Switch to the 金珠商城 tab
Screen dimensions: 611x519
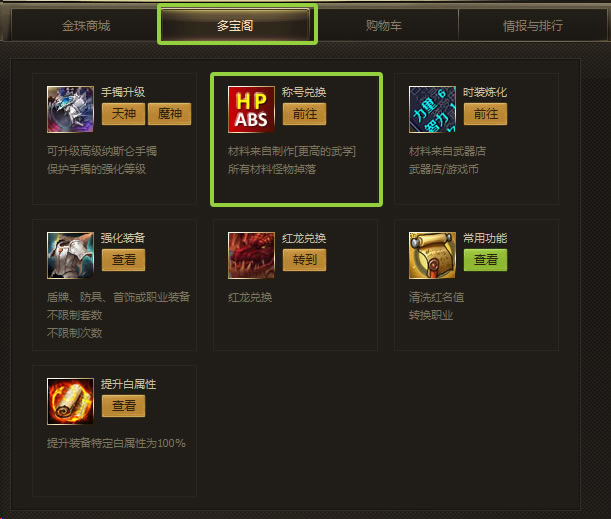pyautogui.click(x=86, y=26)
